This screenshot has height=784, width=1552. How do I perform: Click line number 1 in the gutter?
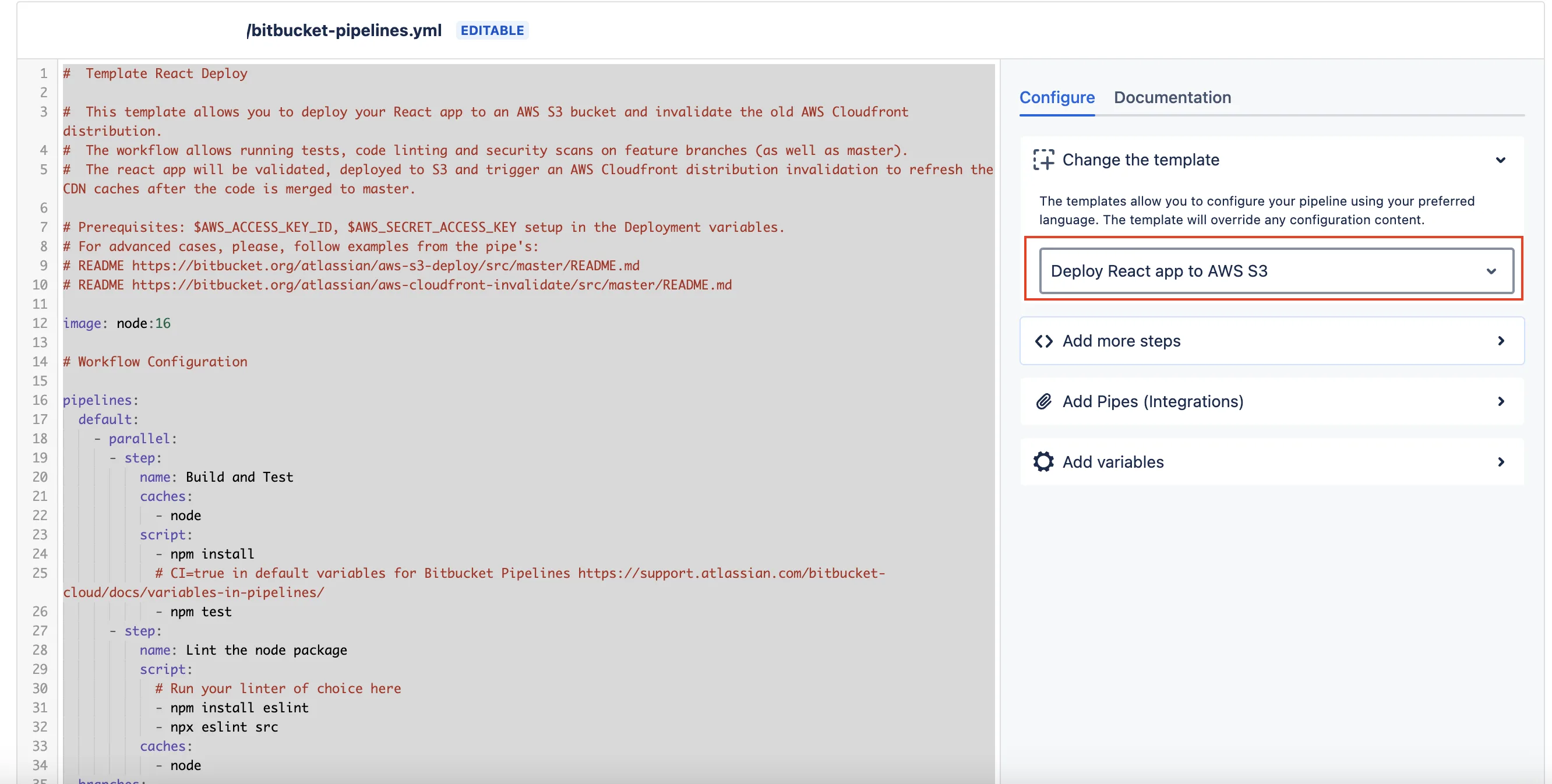click(x=43, y=73)
